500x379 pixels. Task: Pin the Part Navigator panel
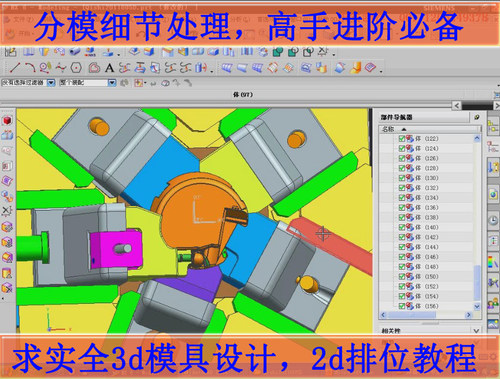pyautogui.click(x=477, y=117)
